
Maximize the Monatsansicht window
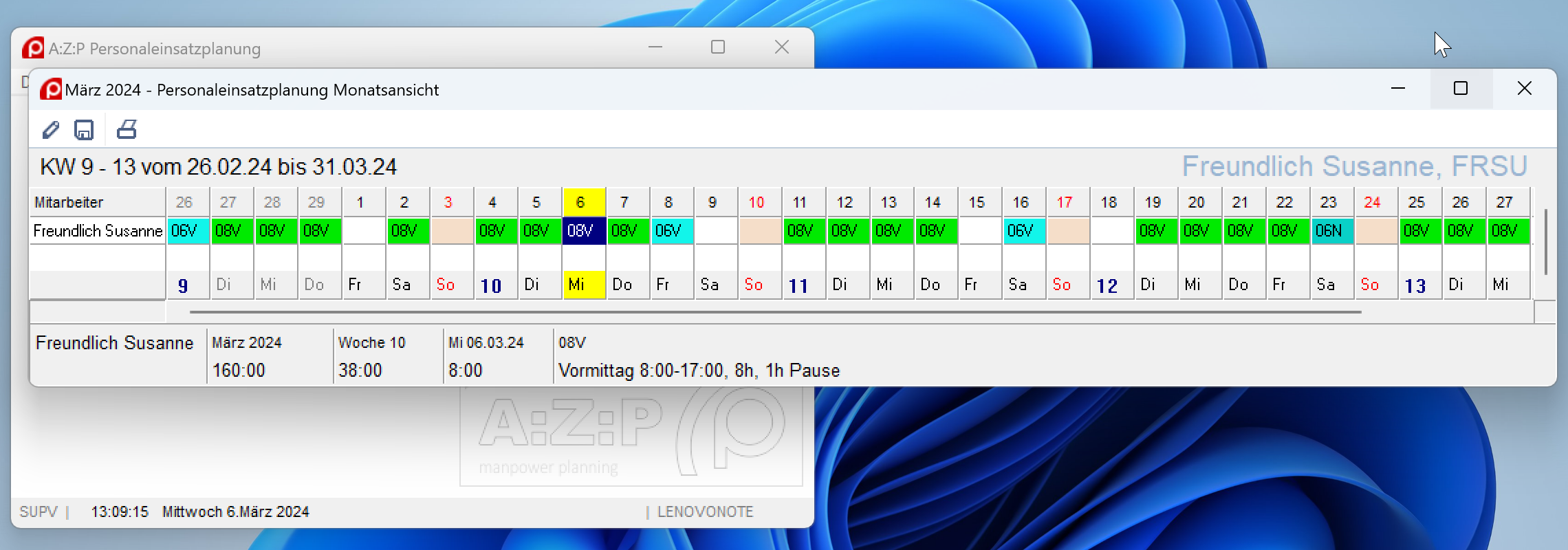click(1461, 89)
